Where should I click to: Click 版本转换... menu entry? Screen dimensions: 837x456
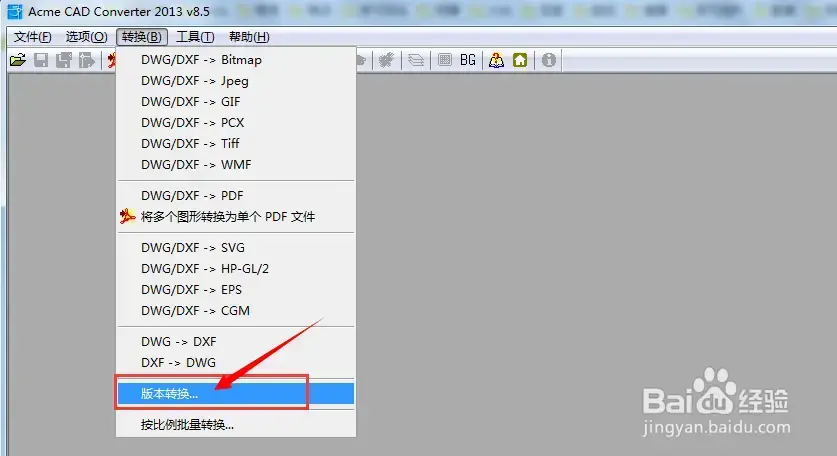pos(235,394)
